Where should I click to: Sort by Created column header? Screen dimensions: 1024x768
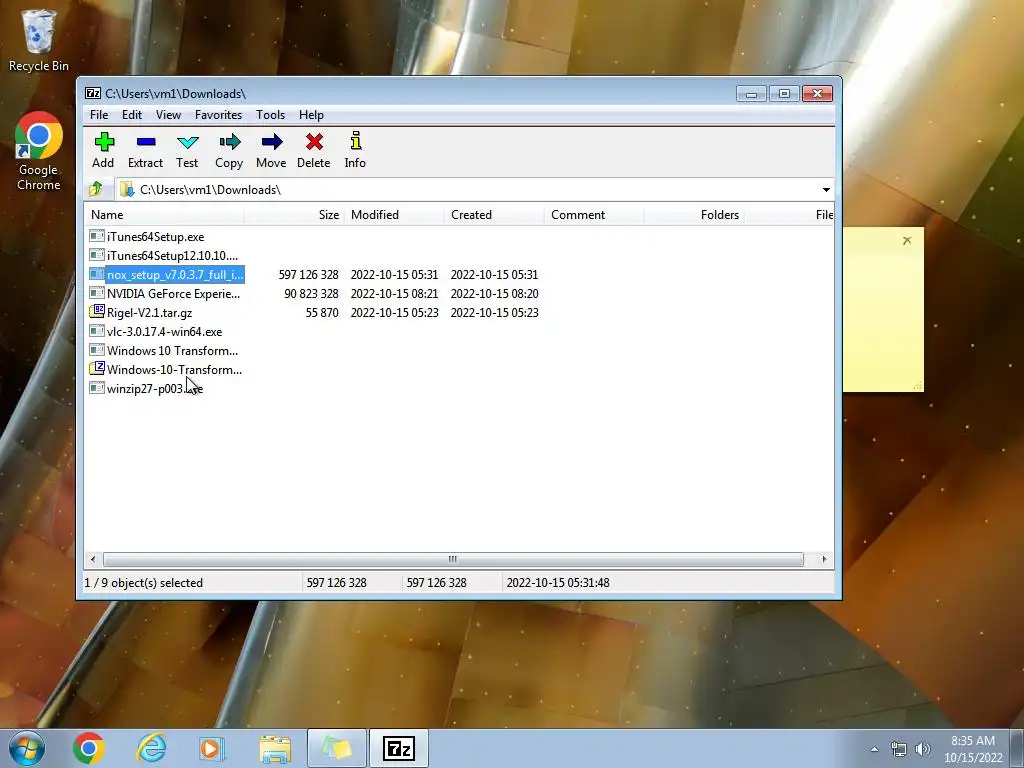click(494, 215)
